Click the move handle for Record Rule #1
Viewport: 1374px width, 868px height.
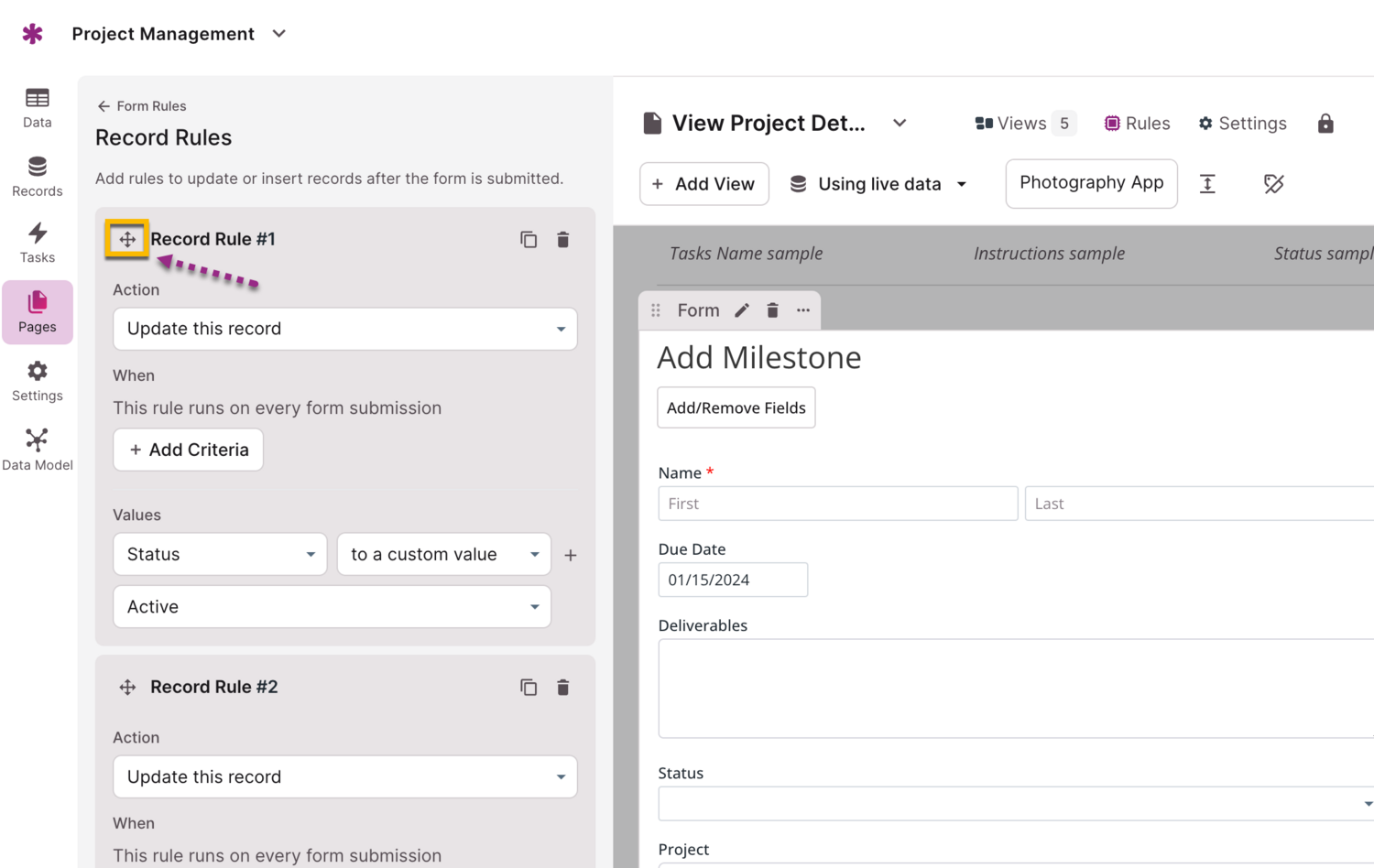coord(127,239)
